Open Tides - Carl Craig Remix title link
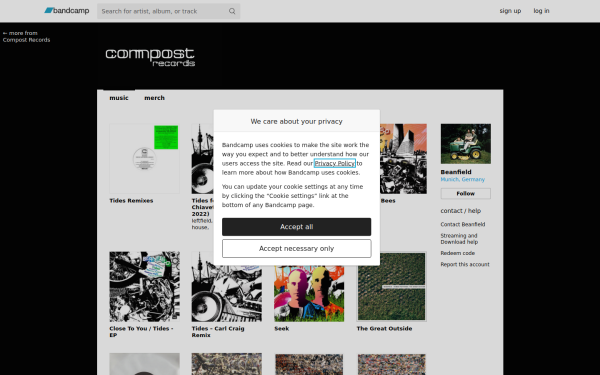 [218, 332]
